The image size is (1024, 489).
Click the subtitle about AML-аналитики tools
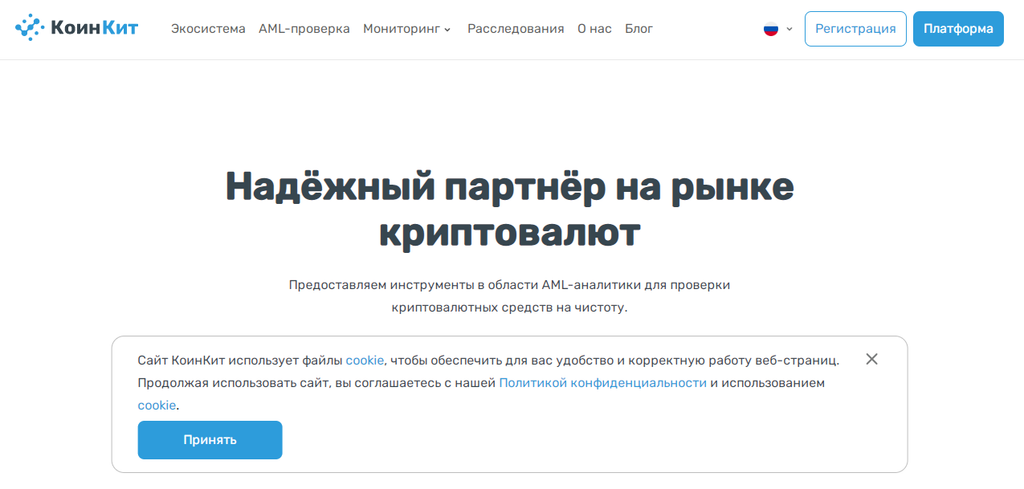510,296
